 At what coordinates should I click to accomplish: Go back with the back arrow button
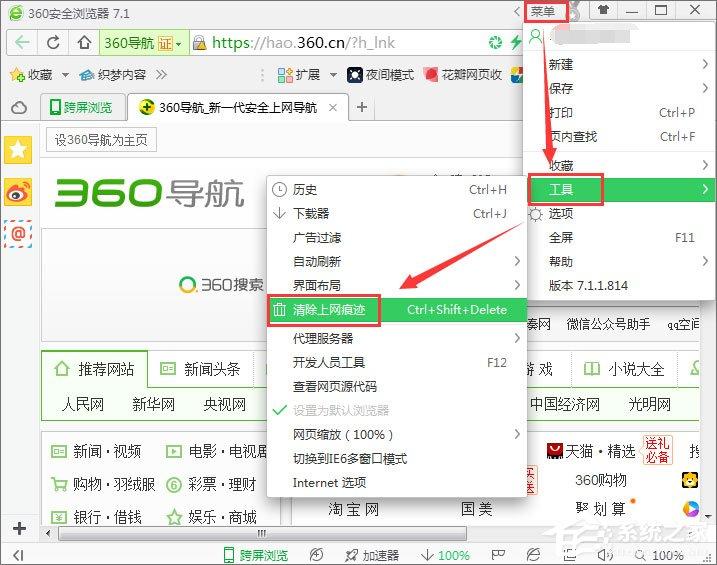click(x=22, y=43)
